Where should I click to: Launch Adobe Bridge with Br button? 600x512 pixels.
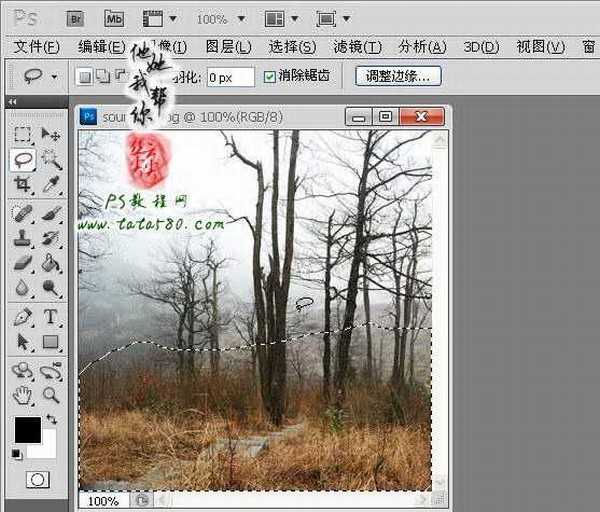(x=75, y=18)
